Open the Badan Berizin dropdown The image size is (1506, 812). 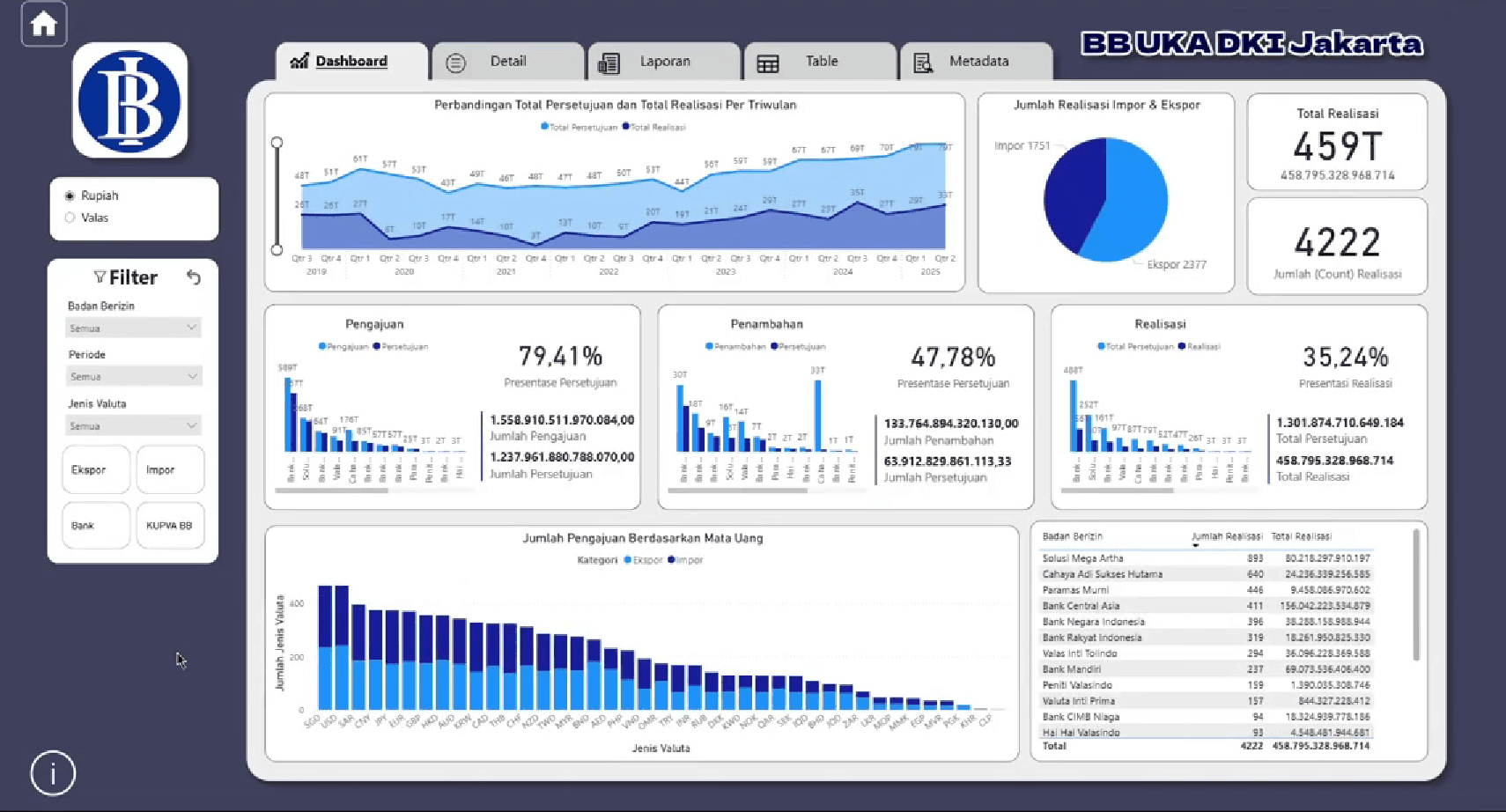pyautogui.click(x=133, y=327)
